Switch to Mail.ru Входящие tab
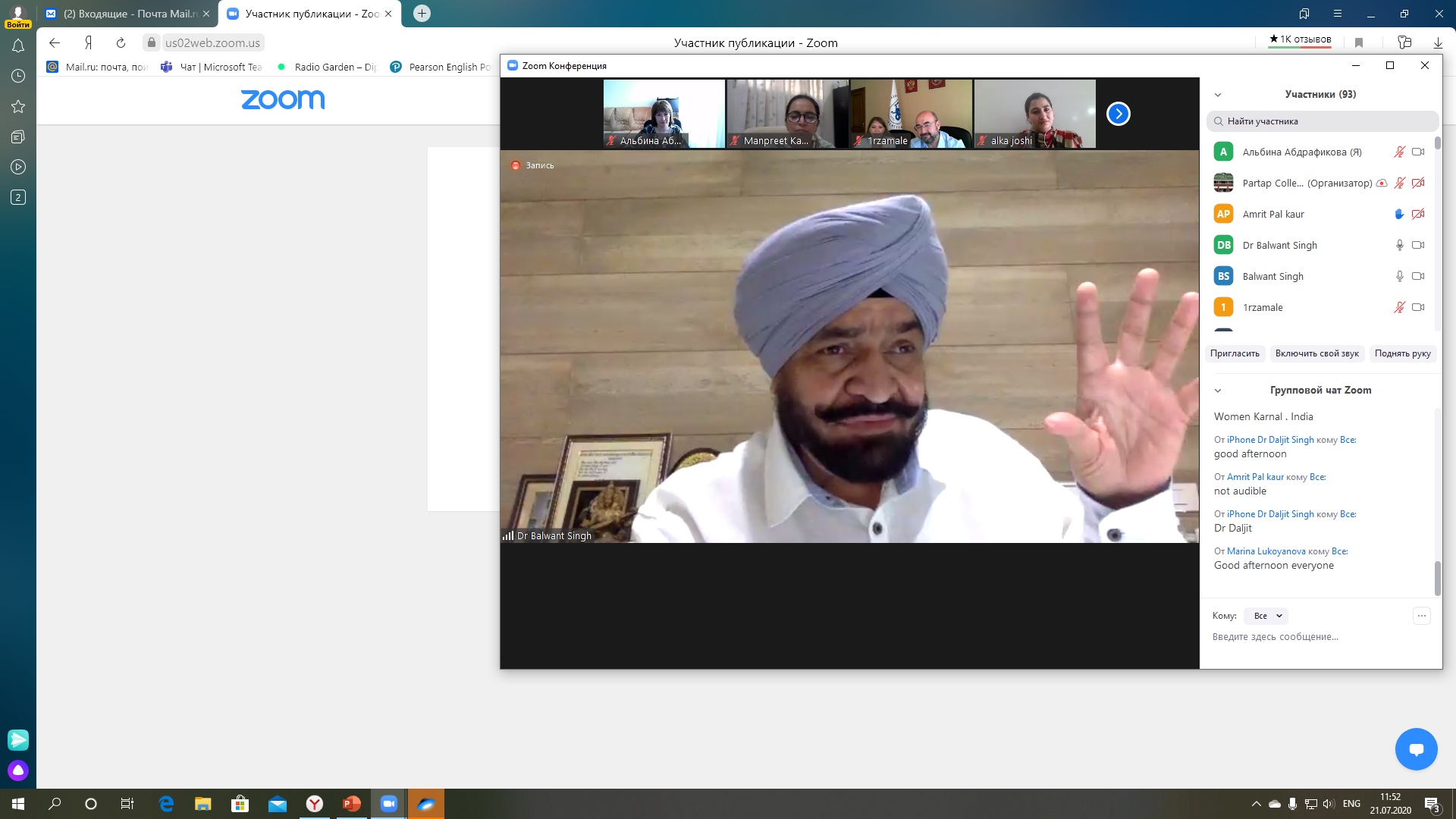The width and height of the screenshot is (1456, 819). point(127,14)
